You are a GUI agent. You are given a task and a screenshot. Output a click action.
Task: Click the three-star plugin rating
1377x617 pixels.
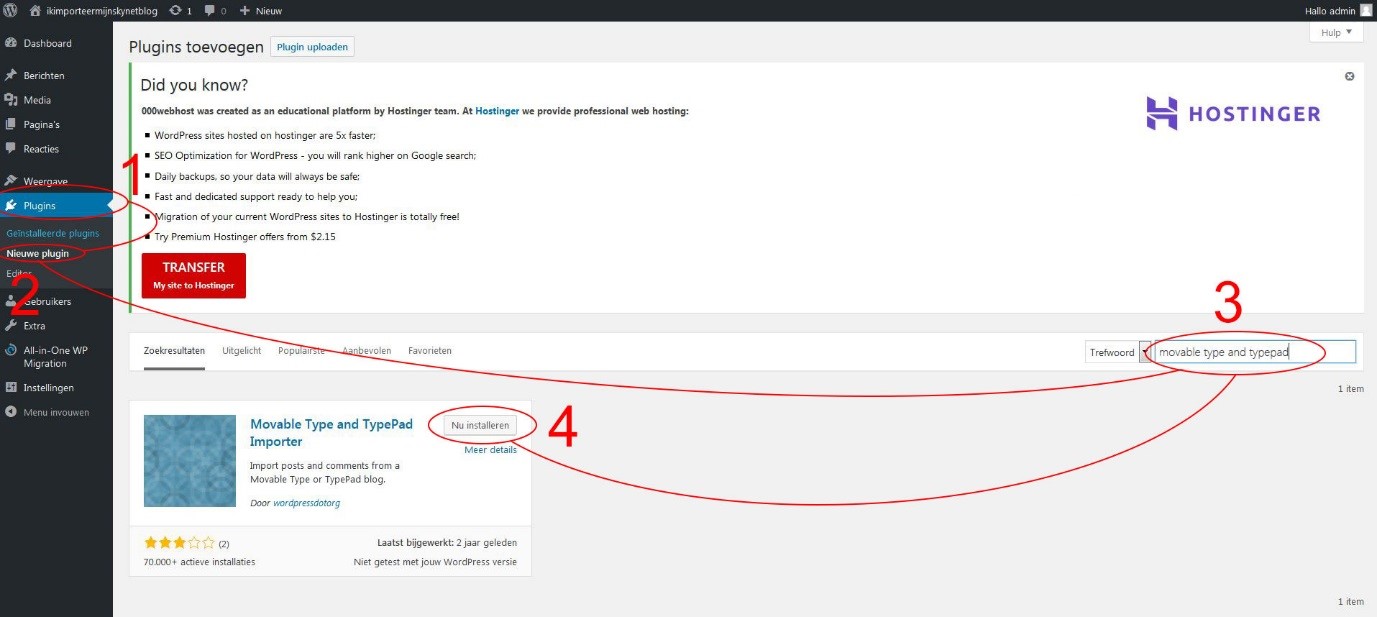(x=179, y=543)
